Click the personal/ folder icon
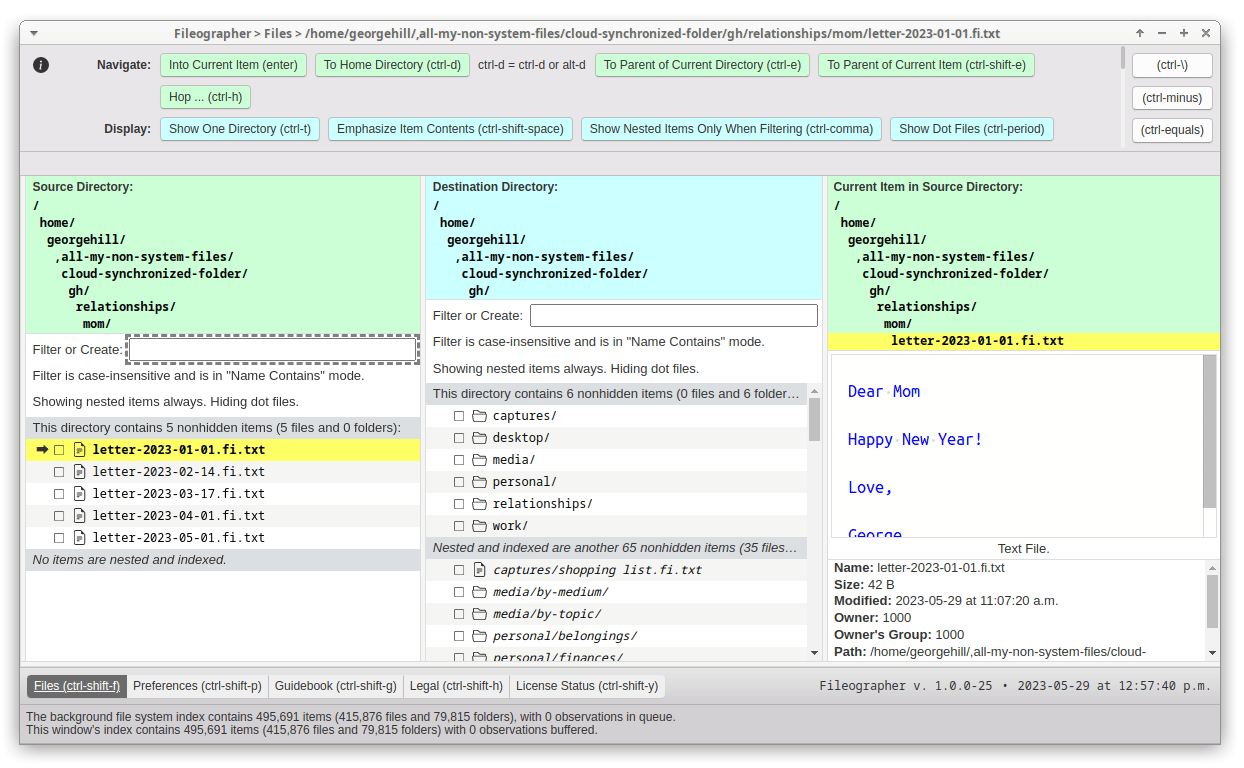 (479, 482)
